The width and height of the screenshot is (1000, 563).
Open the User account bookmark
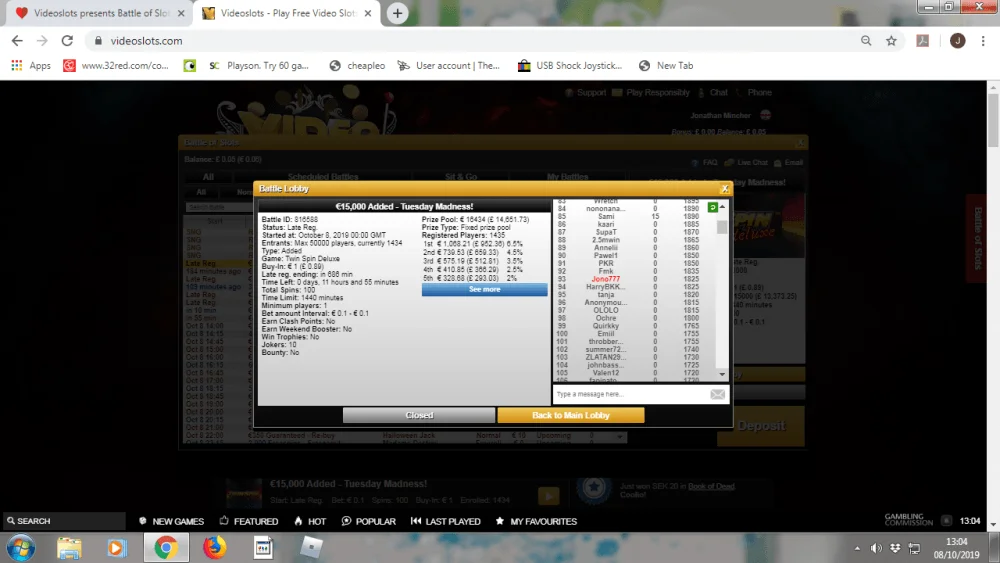448,66
